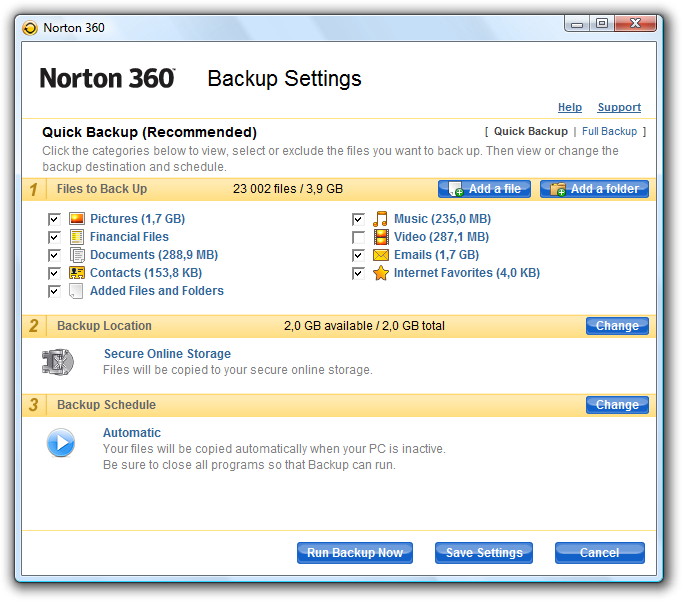Close the Norton 360 window
Screen dimensions: 682x601
pyautogui.click(x=635, y=23)
